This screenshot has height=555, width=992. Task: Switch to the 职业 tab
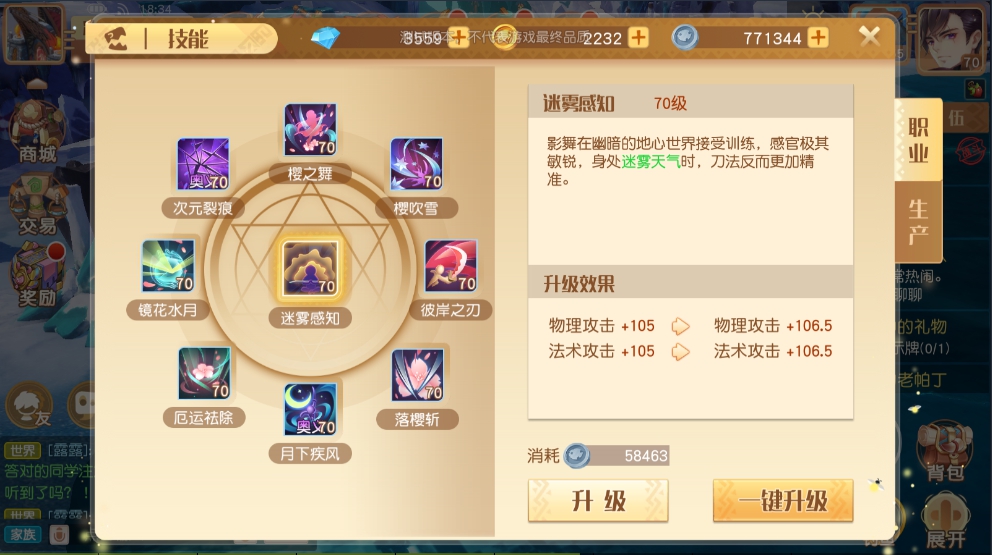point(918,140)
